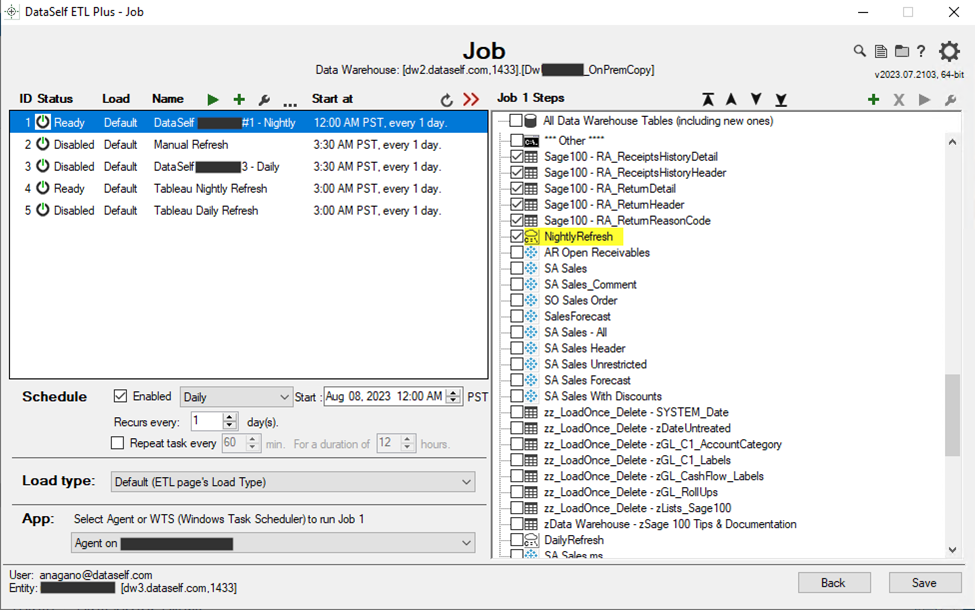Toggle the schedule Enabled checkbox

121,396
